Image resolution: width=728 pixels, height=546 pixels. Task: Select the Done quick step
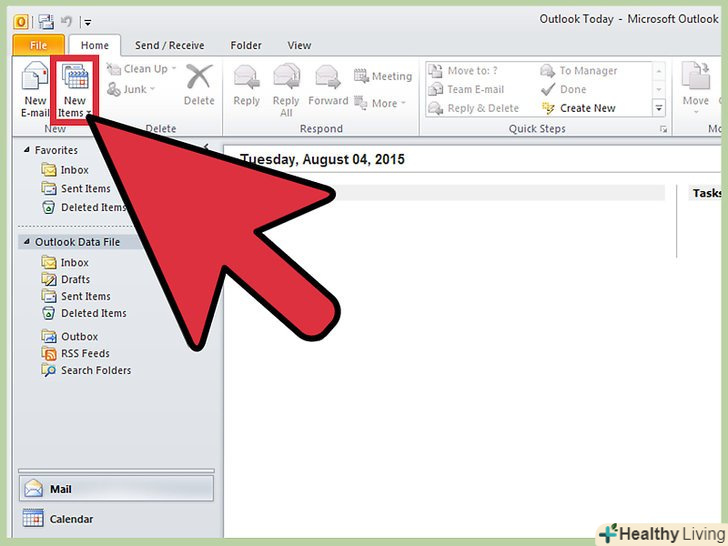564,89
